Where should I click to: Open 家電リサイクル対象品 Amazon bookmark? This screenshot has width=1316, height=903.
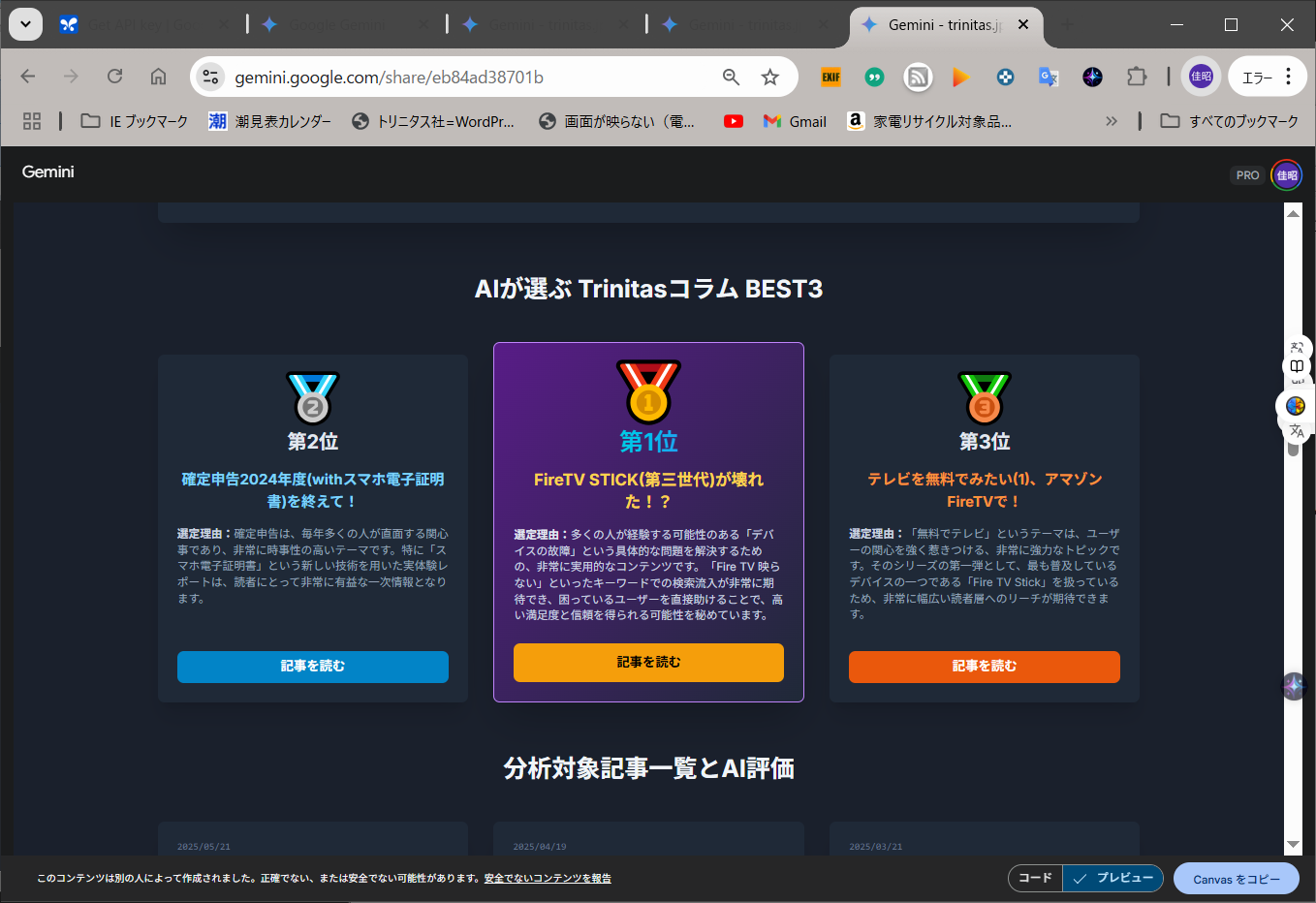[x=929, y=121]
